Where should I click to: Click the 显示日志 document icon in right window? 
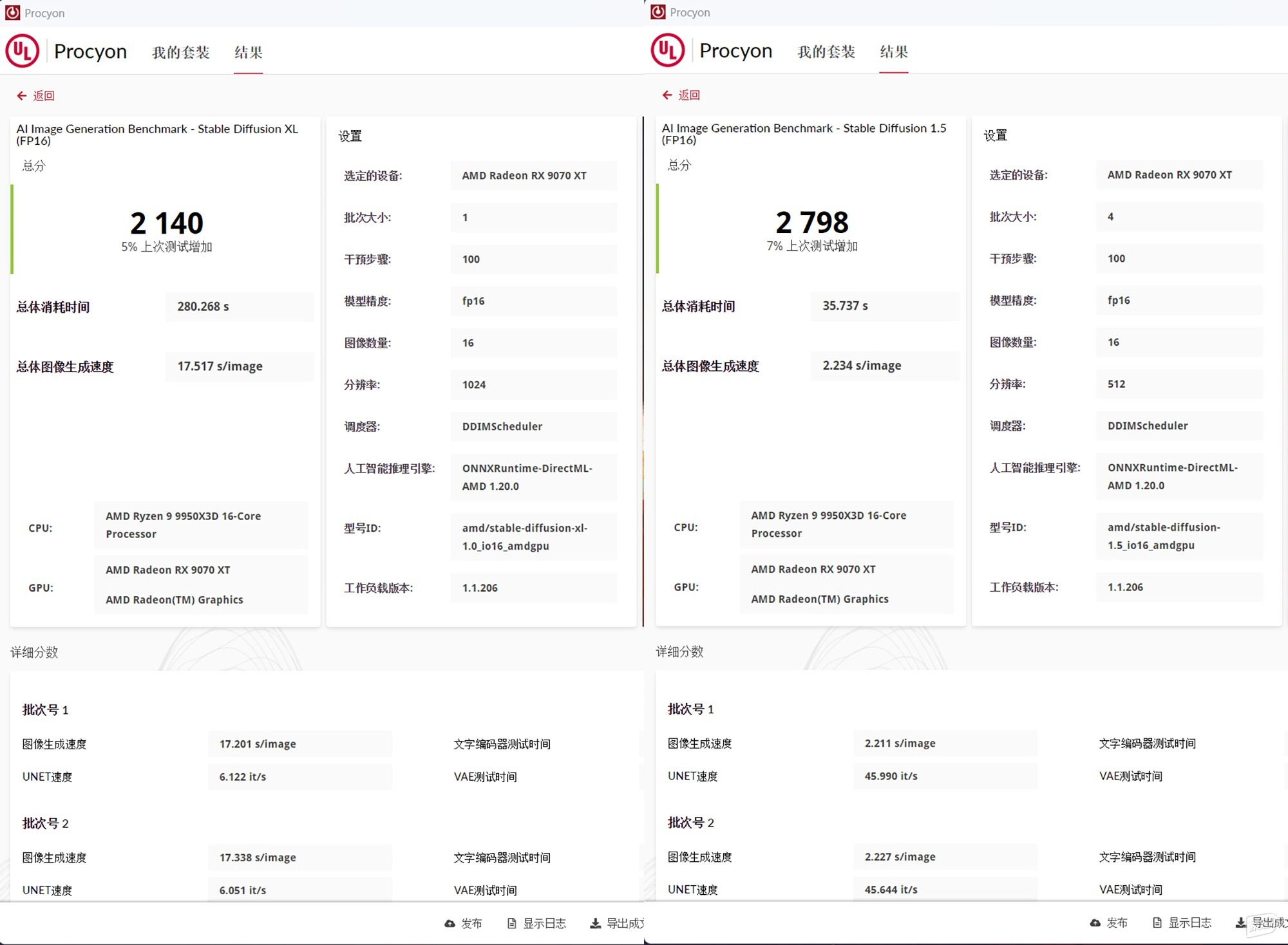1157,923
